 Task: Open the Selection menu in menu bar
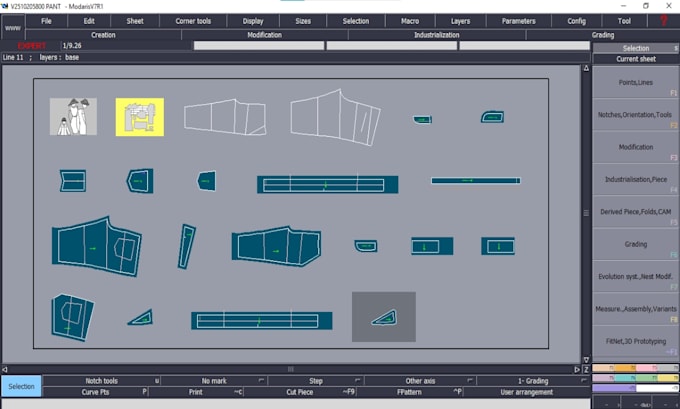click(x=356, y=21)
